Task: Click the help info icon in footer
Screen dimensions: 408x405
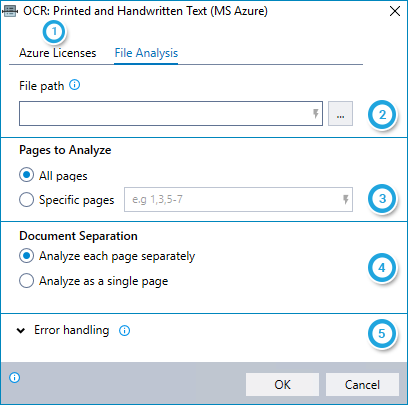Action: coord(15,378)
